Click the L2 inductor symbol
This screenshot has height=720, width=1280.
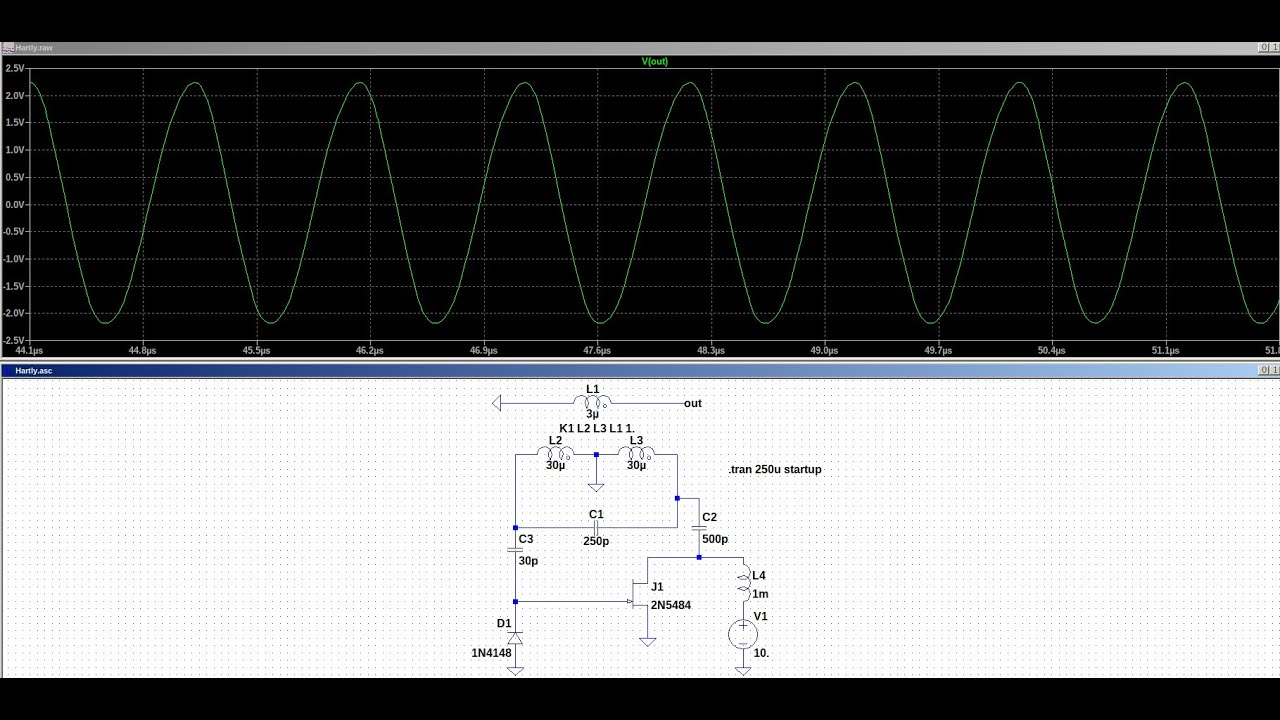pyautogui.click(x=556, y=454)
